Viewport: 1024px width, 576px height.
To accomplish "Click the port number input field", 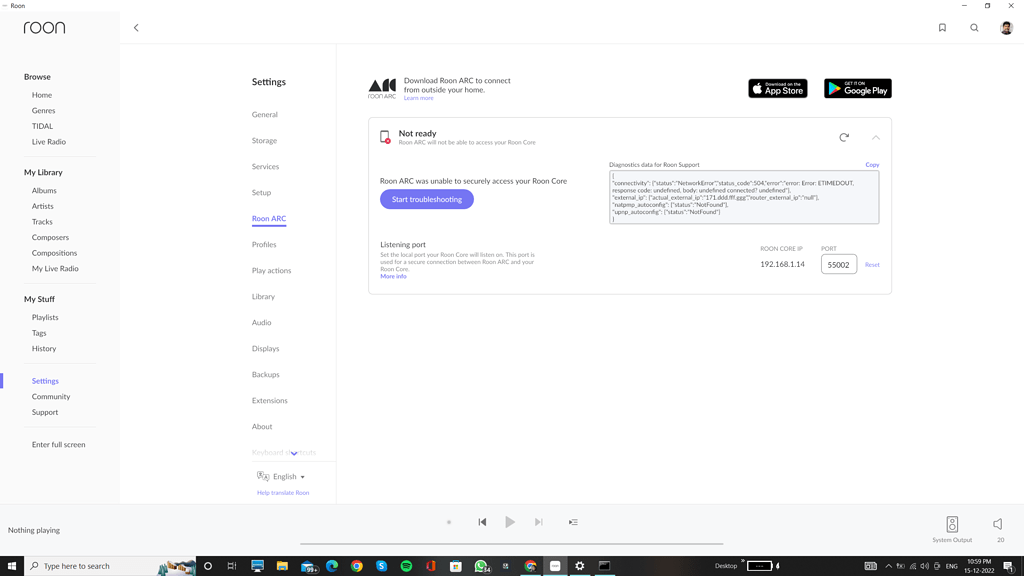I will [838, 263].
